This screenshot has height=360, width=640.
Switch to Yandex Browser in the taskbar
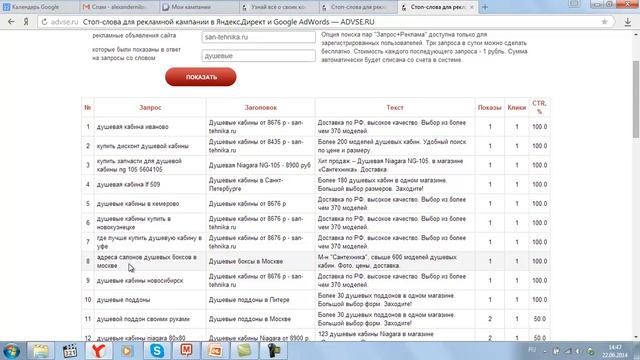98,351
